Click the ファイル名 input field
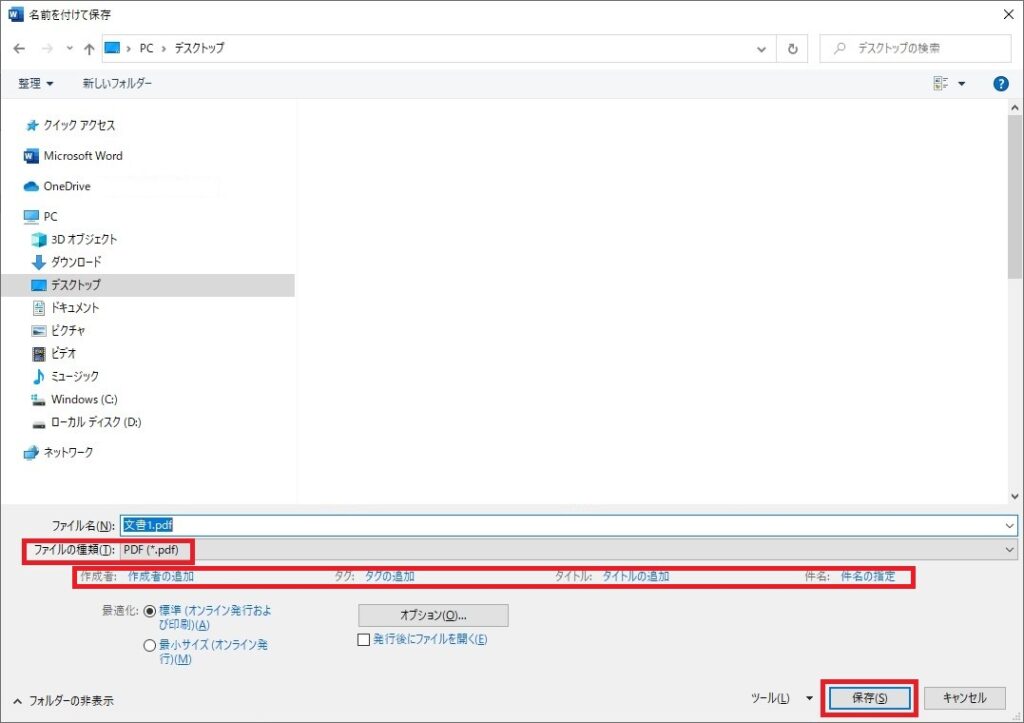 [x=566, y=524]
